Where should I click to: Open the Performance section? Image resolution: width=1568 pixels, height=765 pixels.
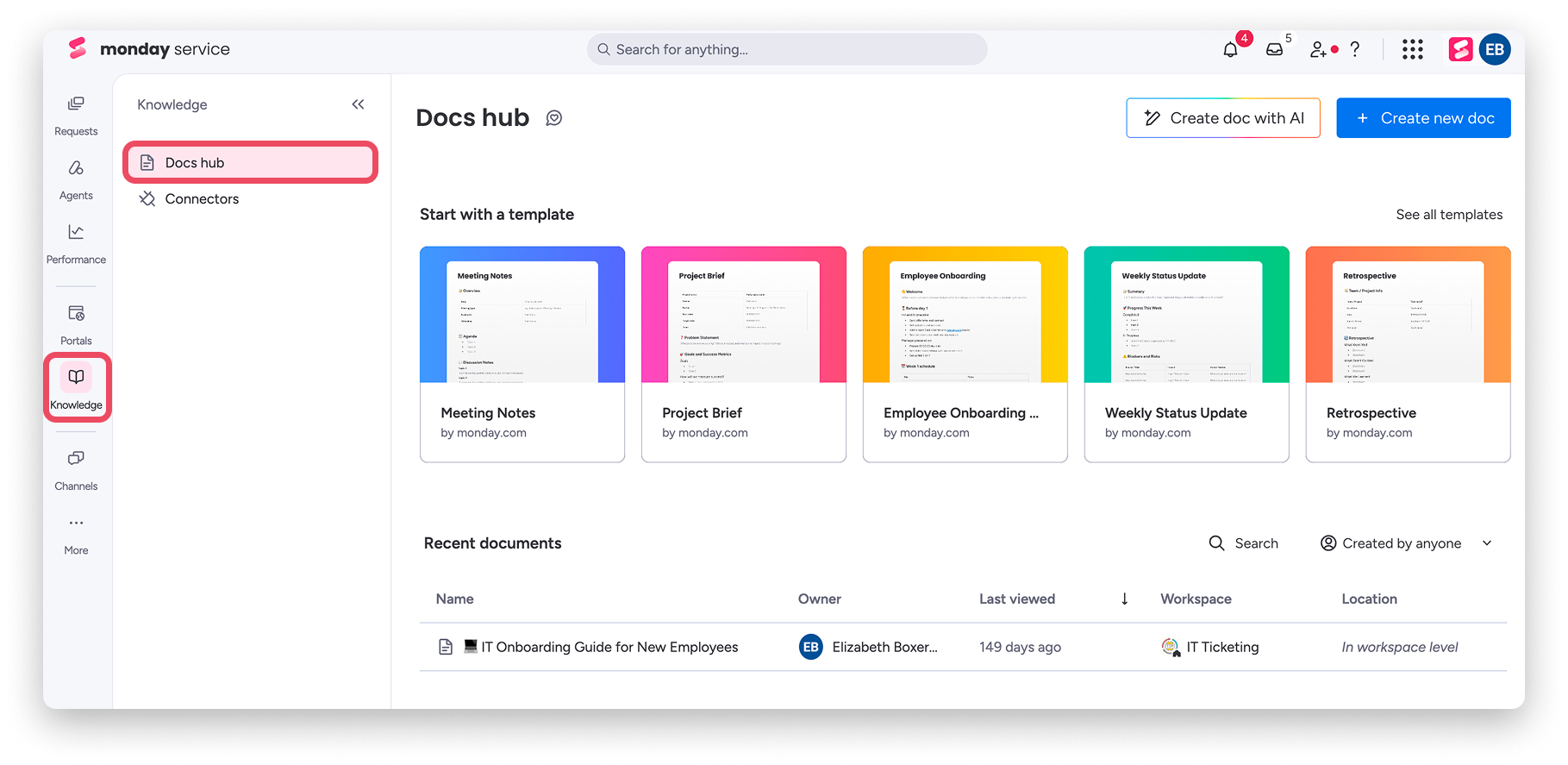pos(76,244)
